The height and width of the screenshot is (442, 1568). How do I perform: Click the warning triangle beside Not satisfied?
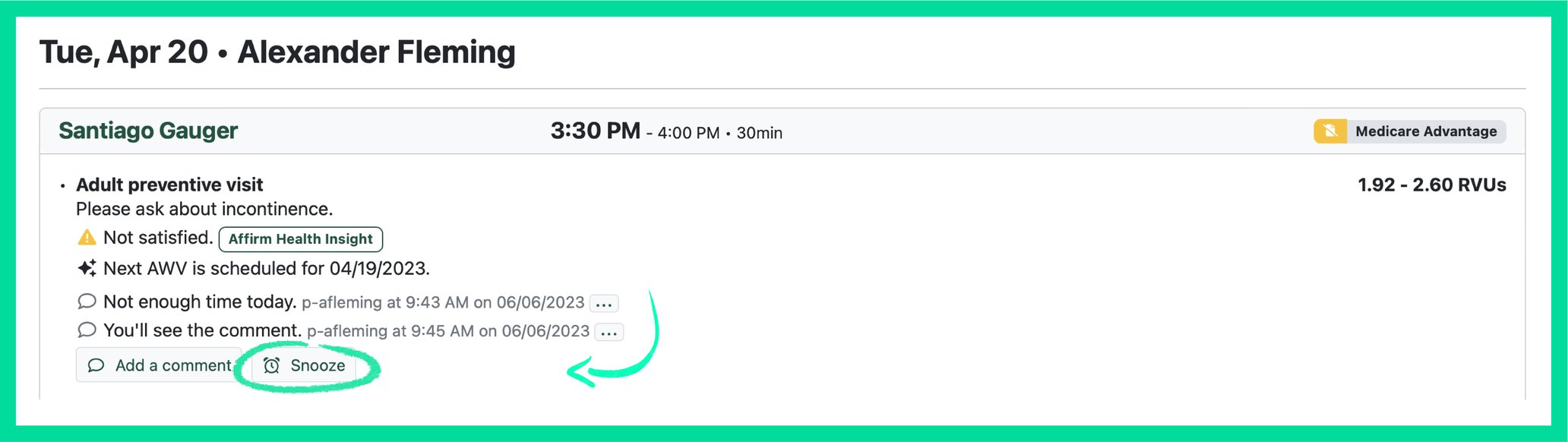click(87, 238)
